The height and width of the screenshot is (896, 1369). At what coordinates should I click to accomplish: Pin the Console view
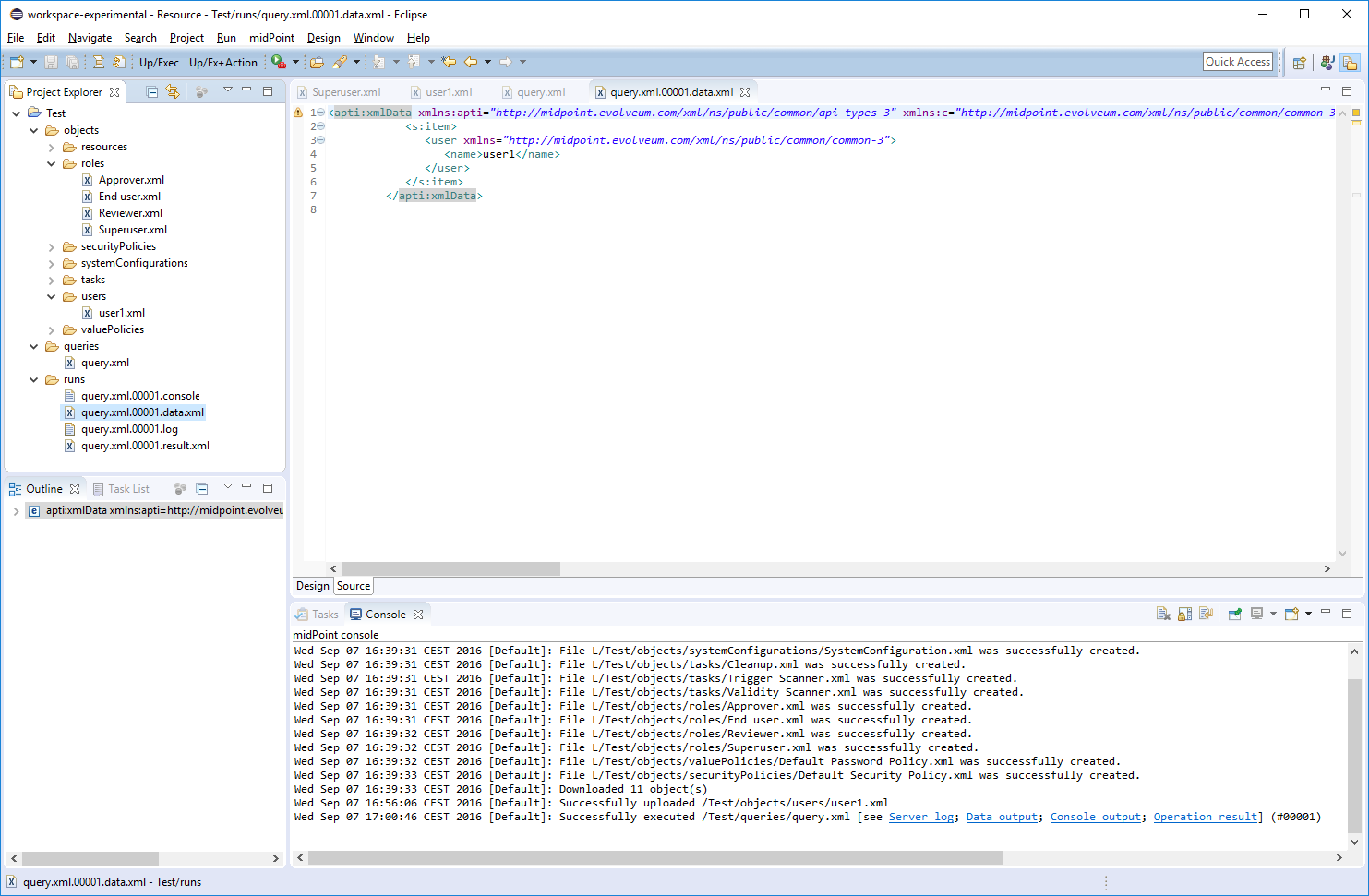1235,615
